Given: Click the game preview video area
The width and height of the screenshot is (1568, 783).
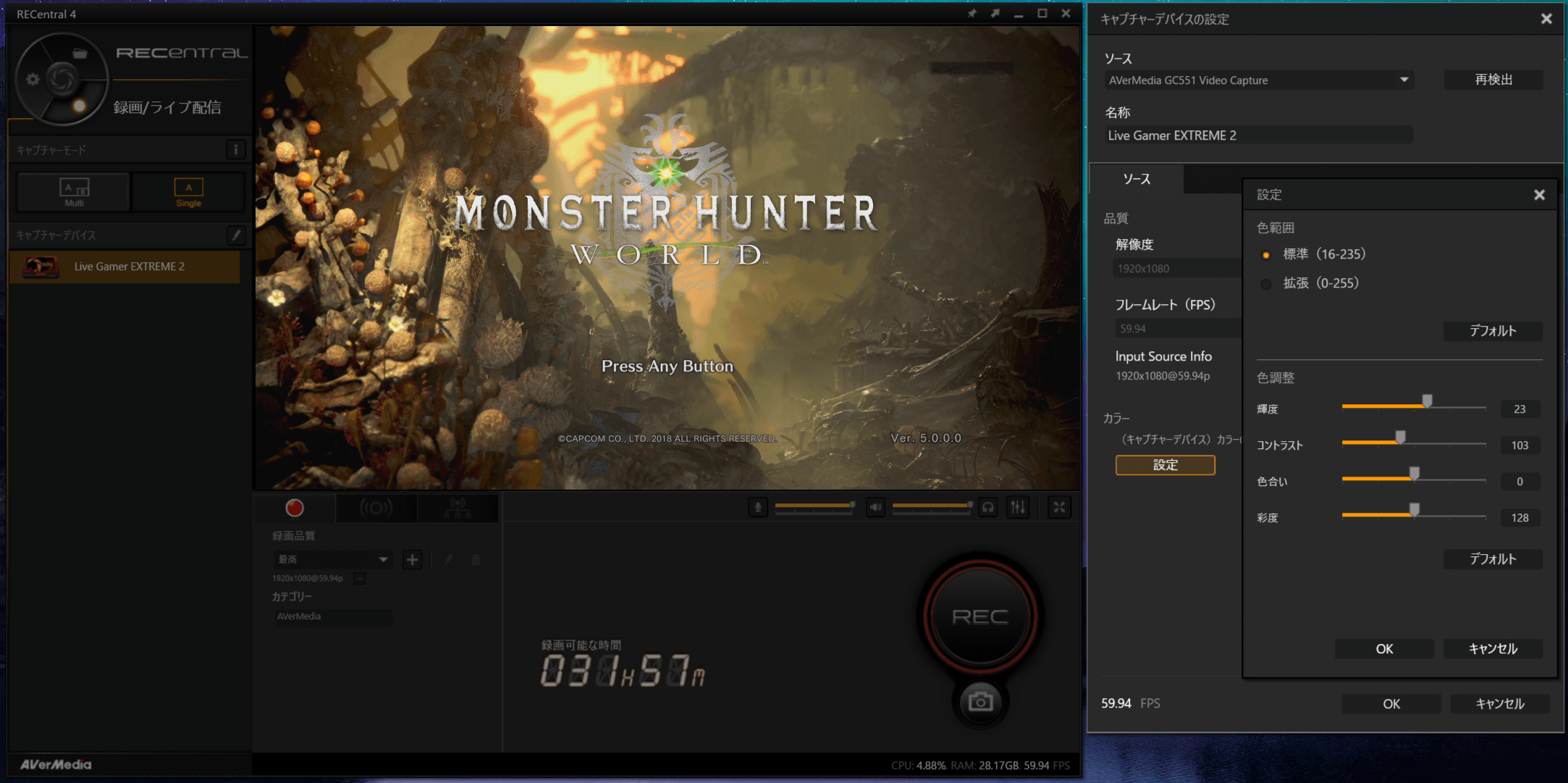Looking at the screenshot, I should coord(667,258).
